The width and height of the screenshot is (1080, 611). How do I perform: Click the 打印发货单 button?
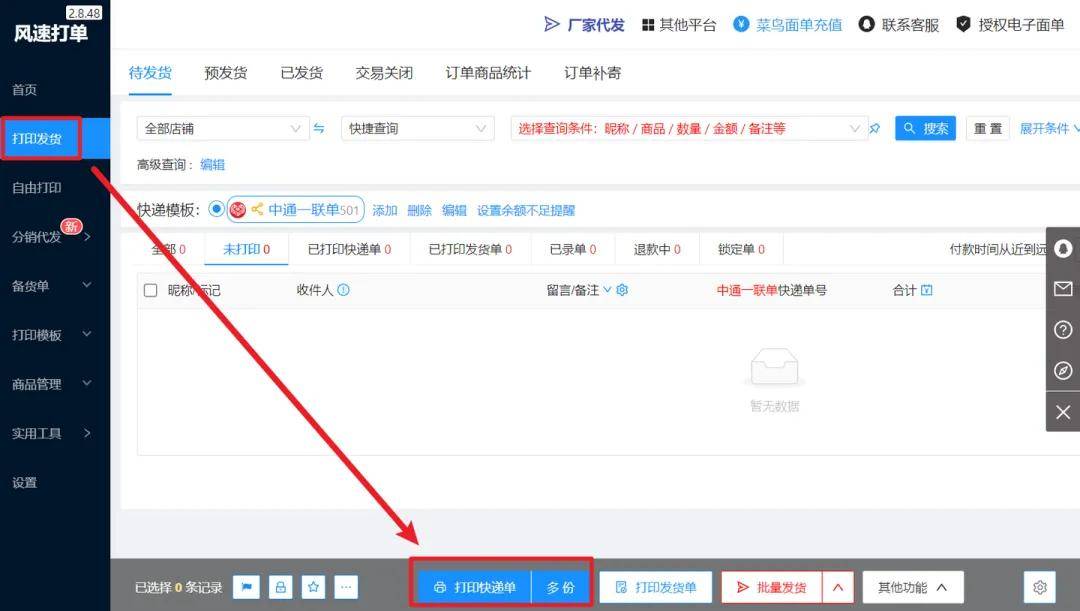tap(654, 587)
